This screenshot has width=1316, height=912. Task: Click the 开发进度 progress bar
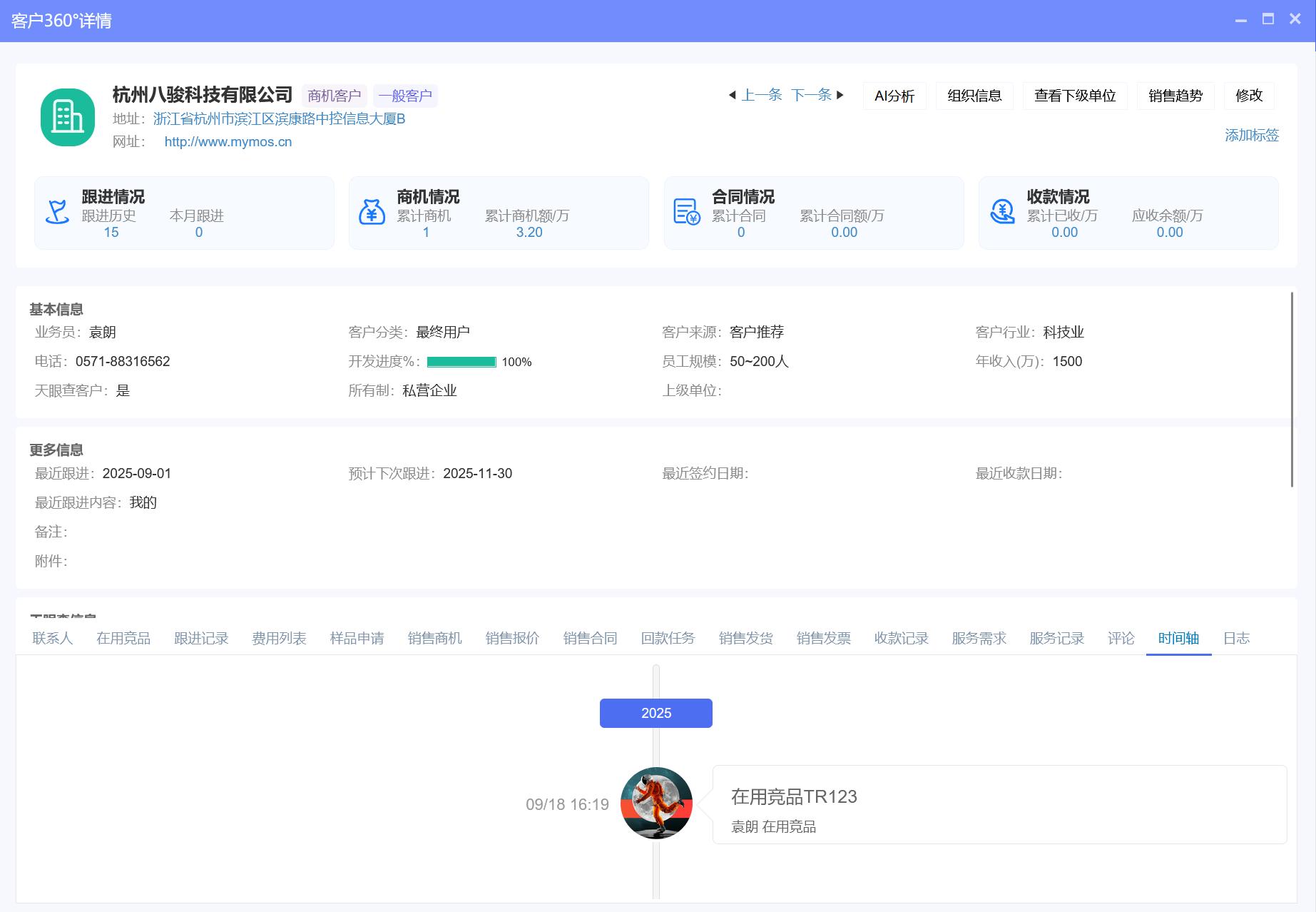[x=461, y=362]
